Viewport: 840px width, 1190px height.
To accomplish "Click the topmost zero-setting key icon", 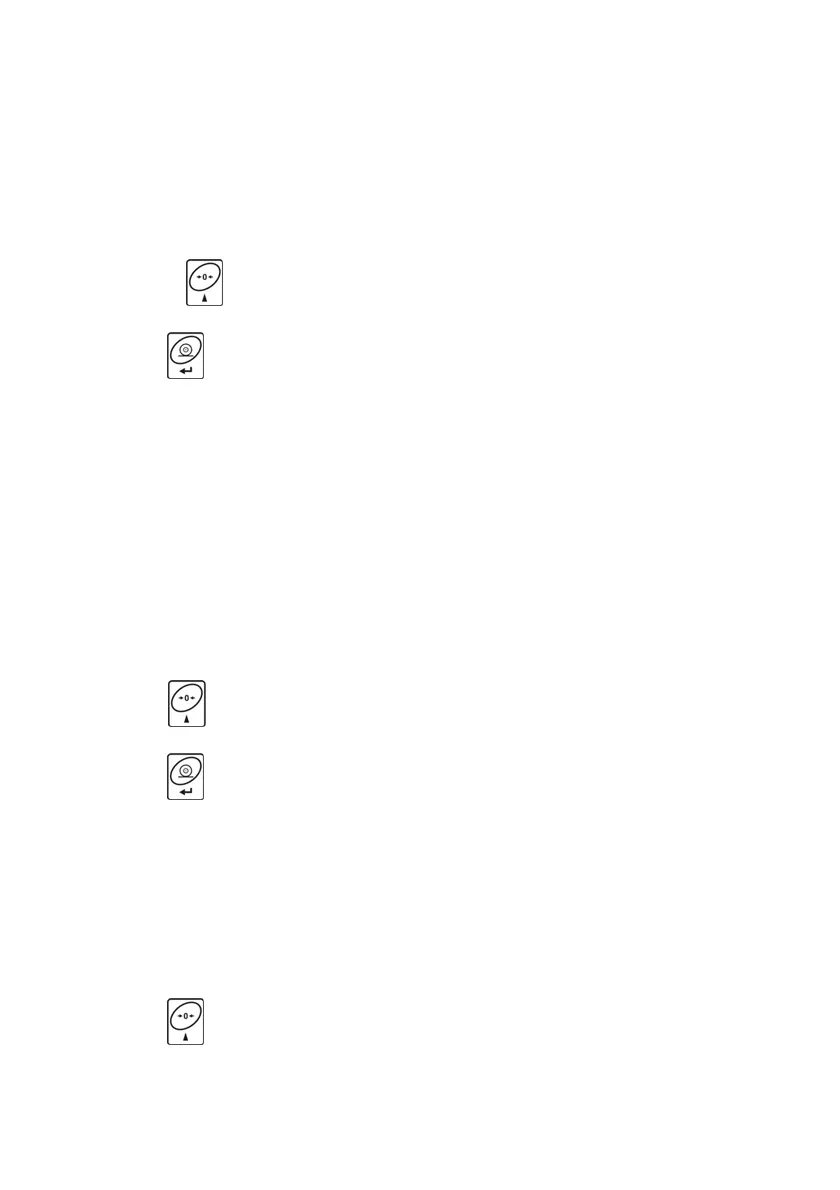I will (205, 283).
